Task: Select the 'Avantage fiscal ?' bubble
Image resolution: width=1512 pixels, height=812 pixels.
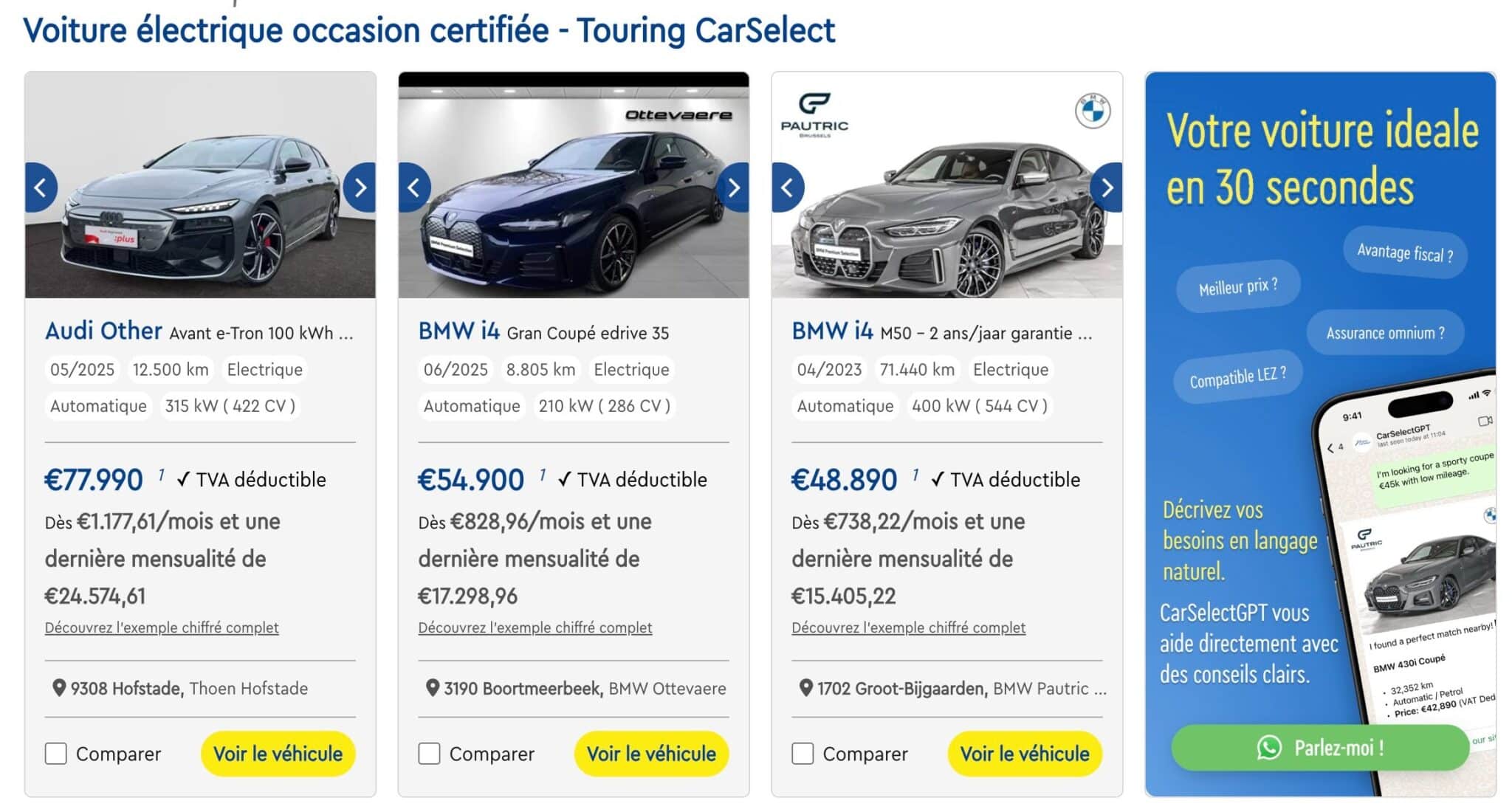Action: (x=1404, y=252)
